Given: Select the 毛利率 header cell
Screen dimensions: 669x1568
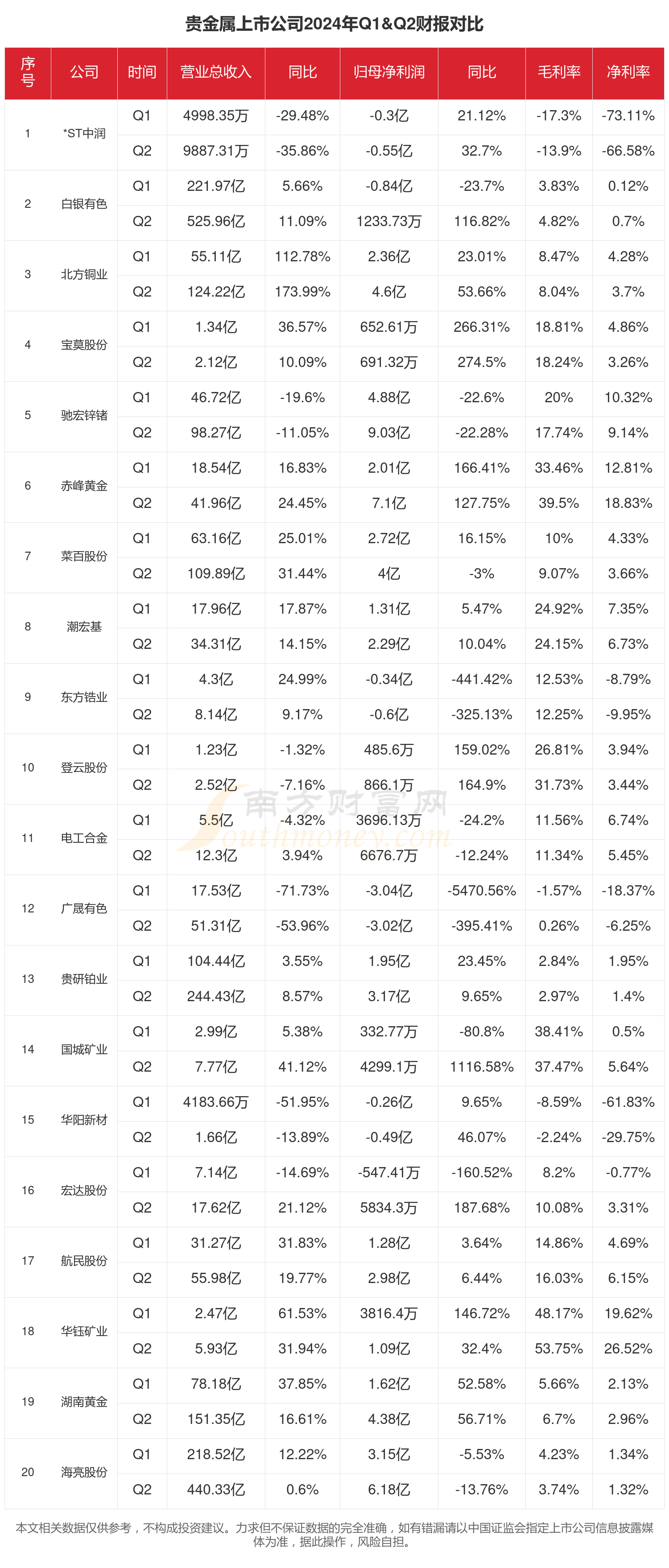Looking at the screenshot, I should [558, 72].
